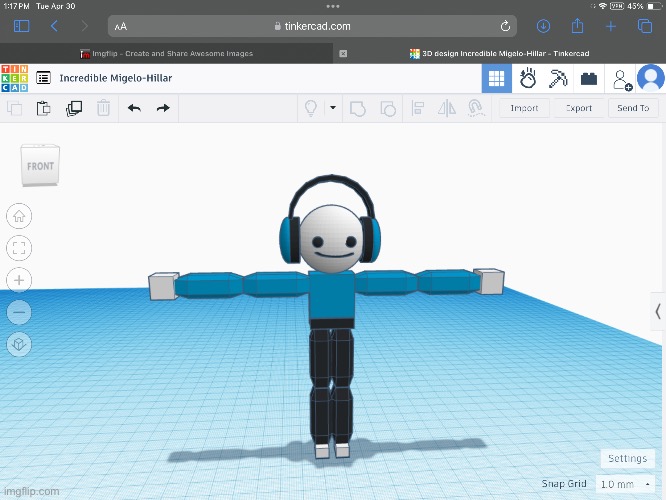
Task: Click the Cruise magnet icon
Action: point(476,108)
